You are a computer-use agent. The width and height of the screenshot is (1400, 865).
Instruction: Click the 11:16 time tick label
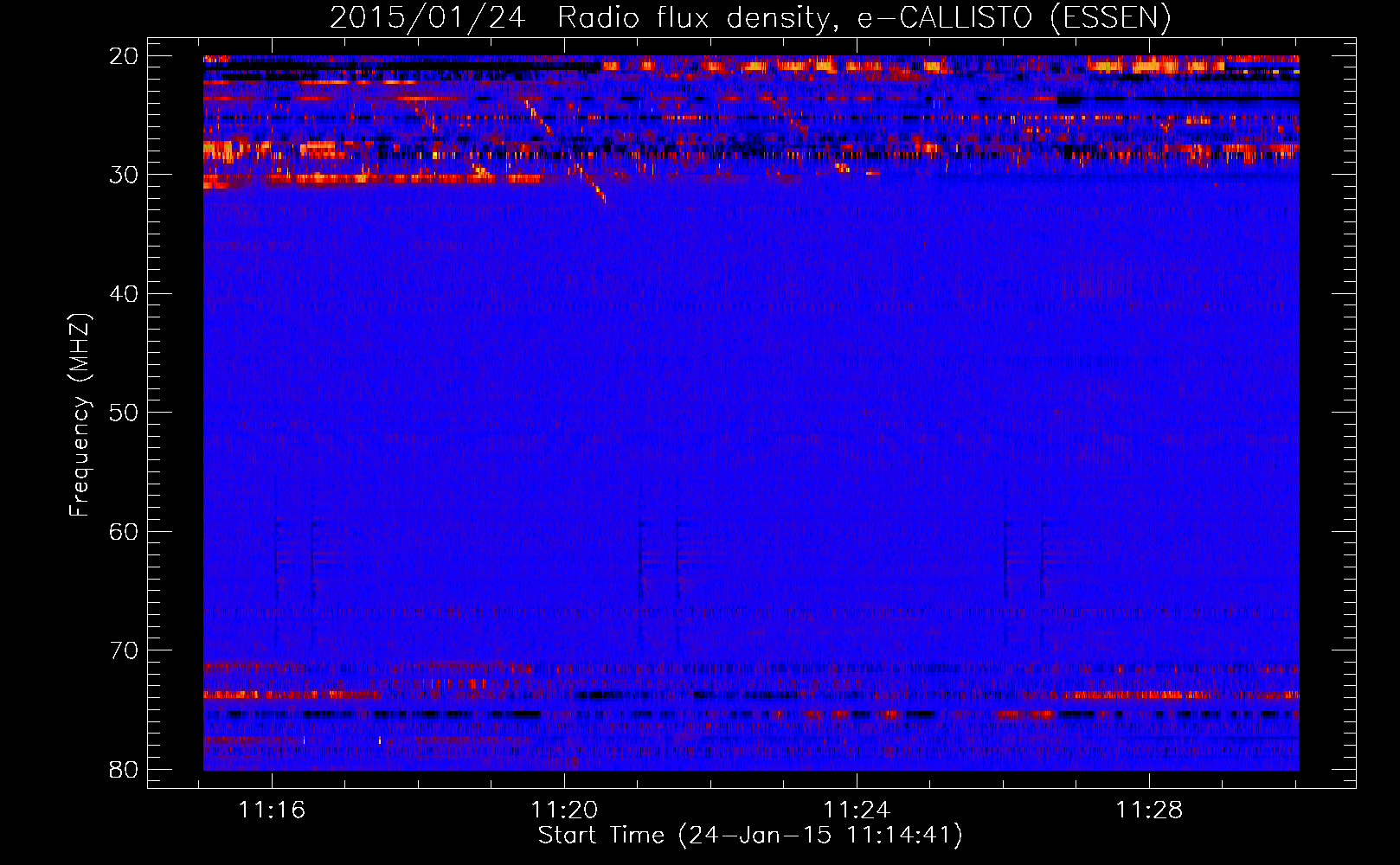(273, 811)
